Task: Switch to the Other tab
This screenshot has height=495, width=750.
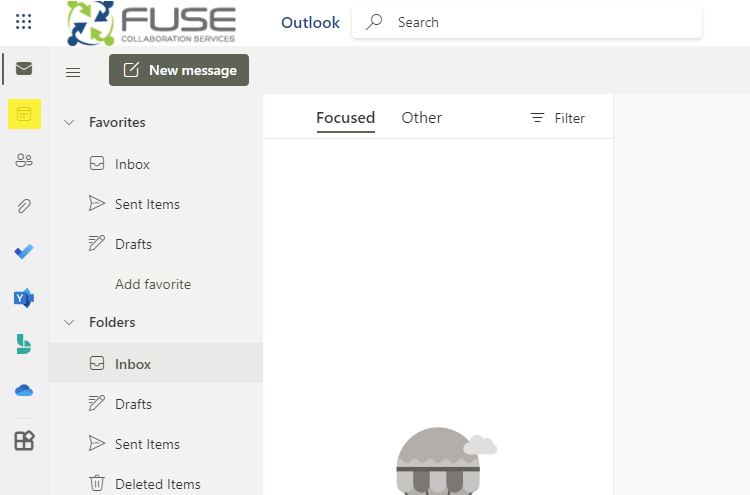Action: pyautogui.click(x=421, y=118)
